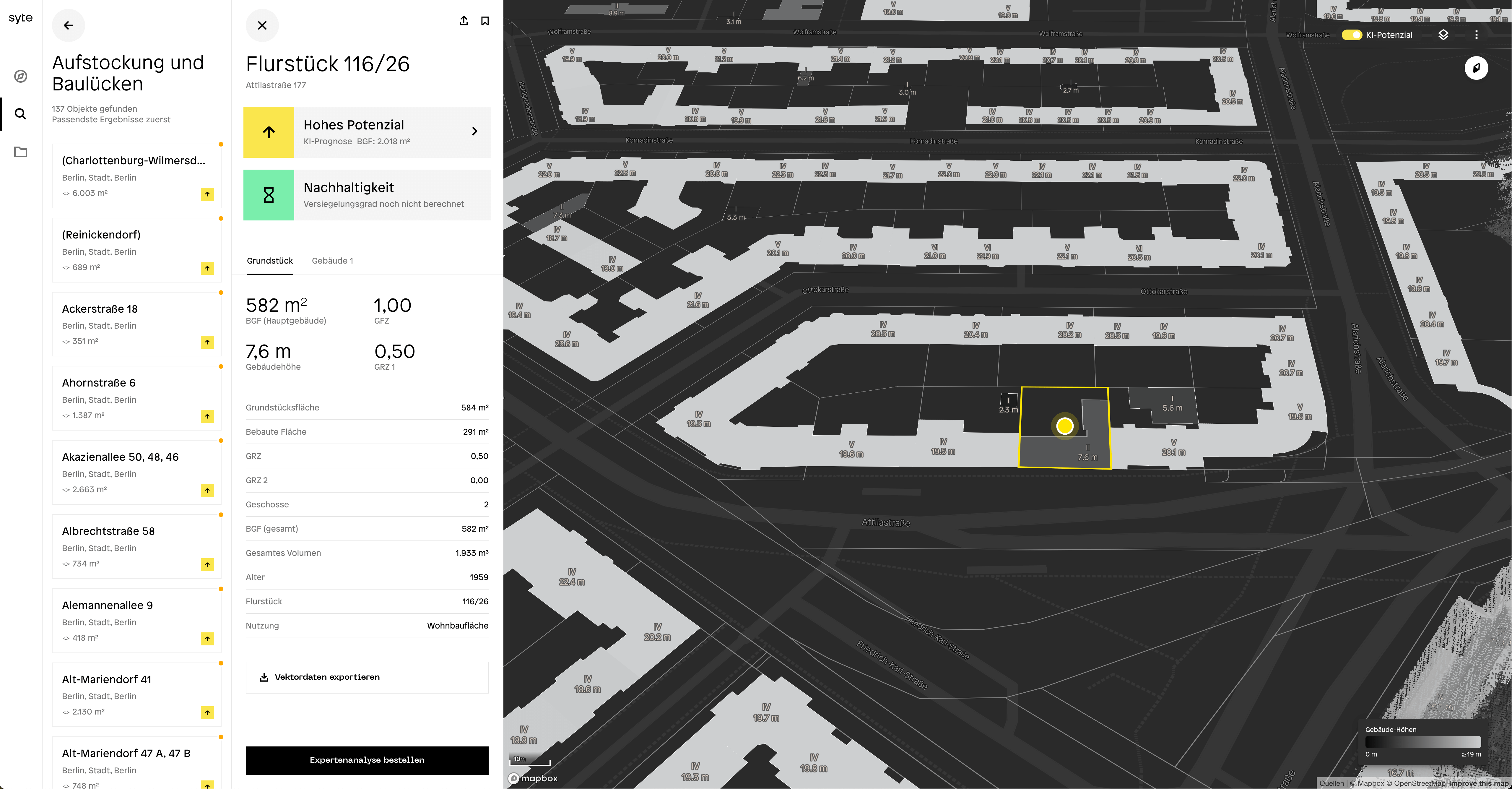
Task: Click Vektordaten exportieren button
Action: [x=367, y=677]
